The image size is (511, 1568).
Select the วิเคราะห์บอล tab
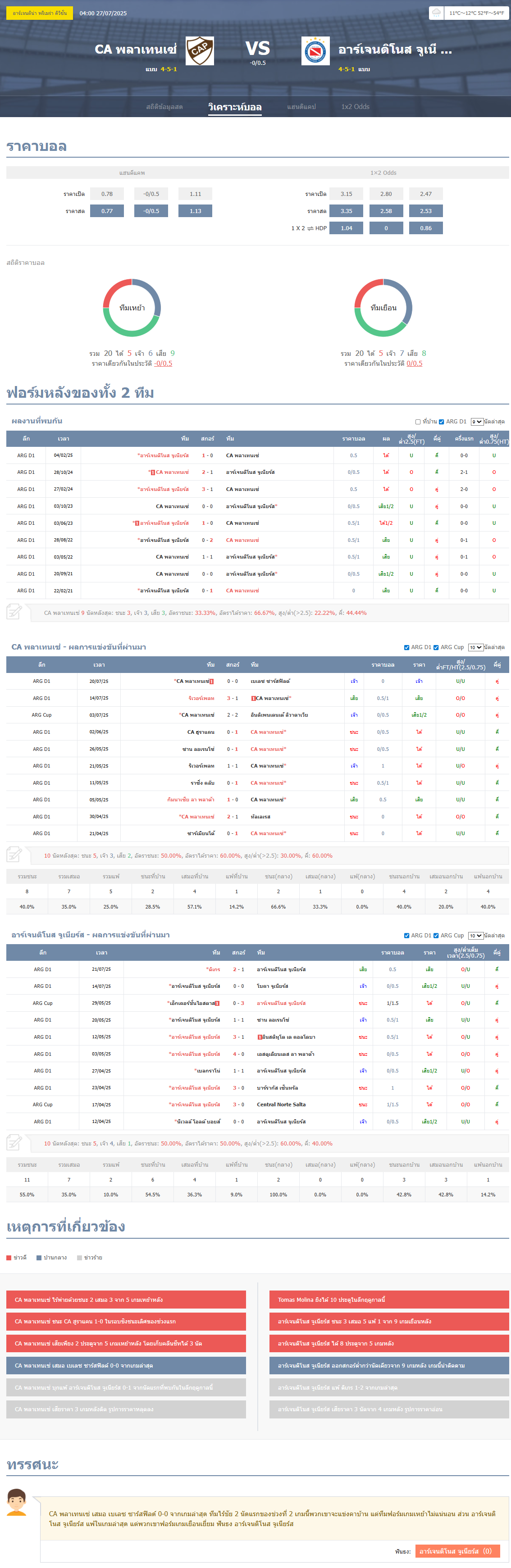pyautogui.click(x=235, y=107)
